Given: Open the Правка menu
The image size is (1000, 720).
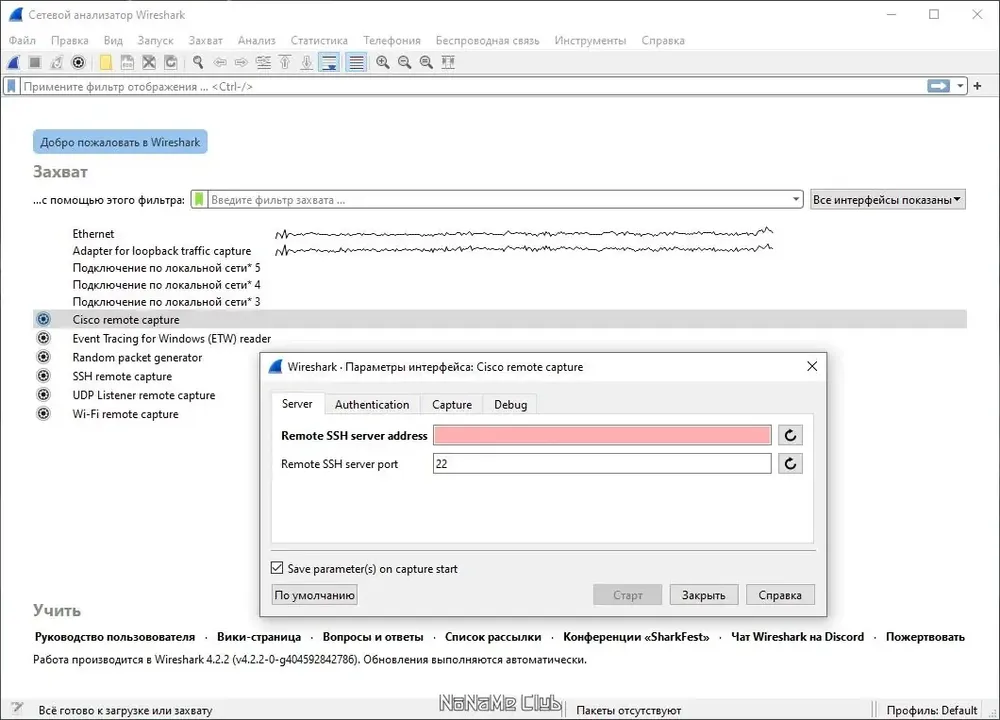Looking at the screenshot, I should click(70, 40).
